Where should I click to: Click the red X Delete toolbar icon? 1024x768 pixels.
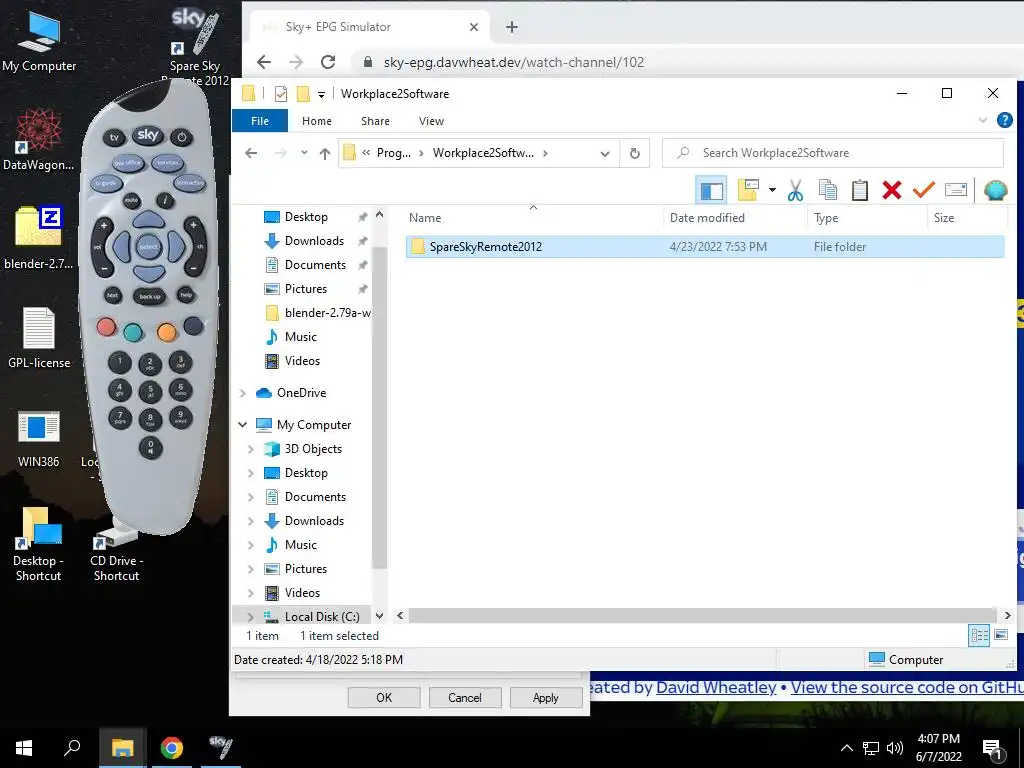coord(891,190)
